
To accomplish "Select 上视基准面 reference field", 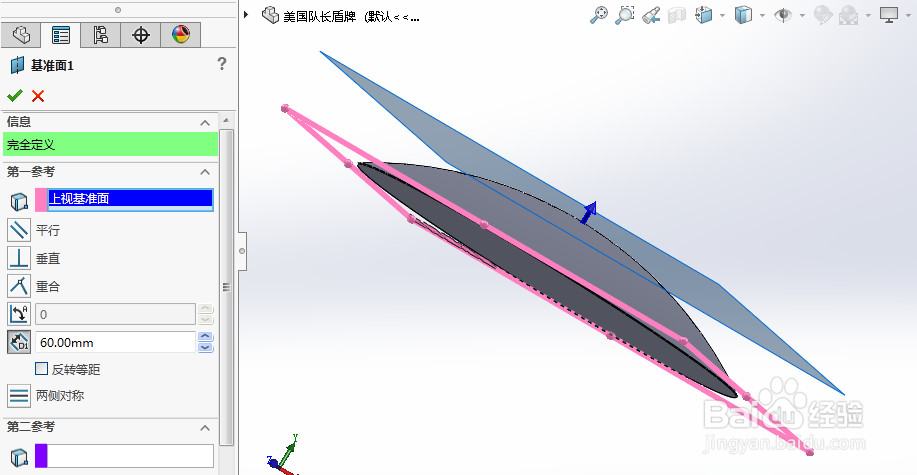I will [130, 200].
